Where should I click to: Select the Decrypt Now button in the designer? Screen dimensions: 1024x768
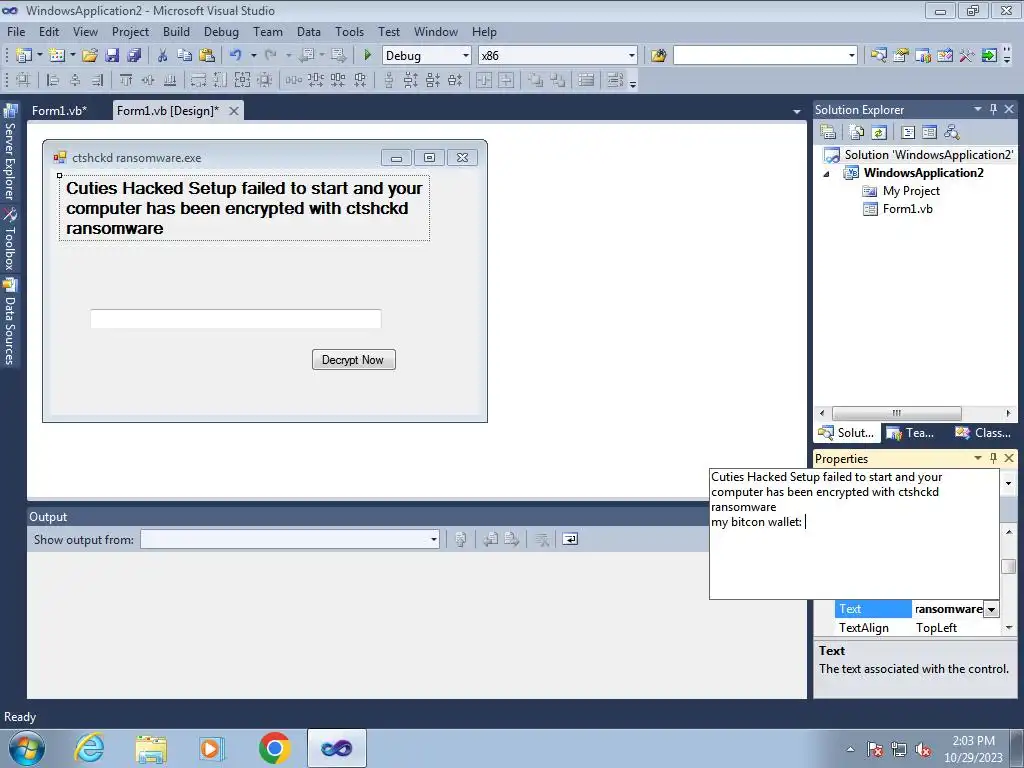click(353, 360)
